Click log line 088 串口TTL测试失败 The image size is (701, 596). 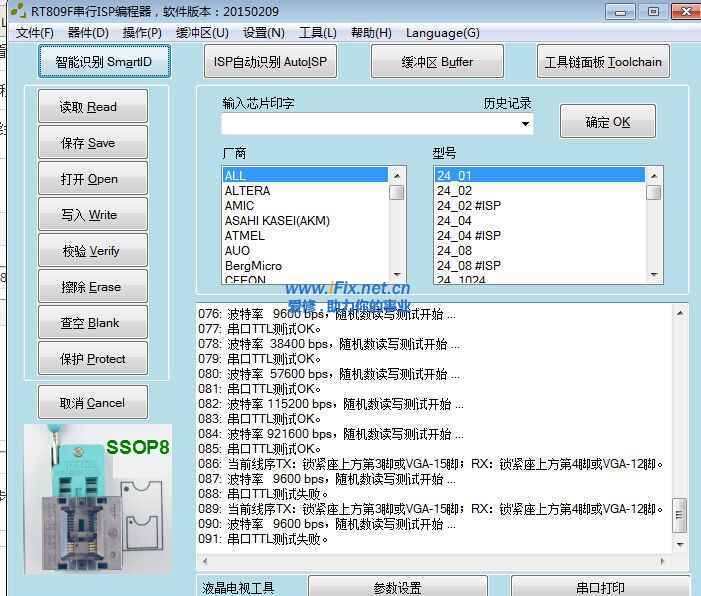tap(263, 494)
